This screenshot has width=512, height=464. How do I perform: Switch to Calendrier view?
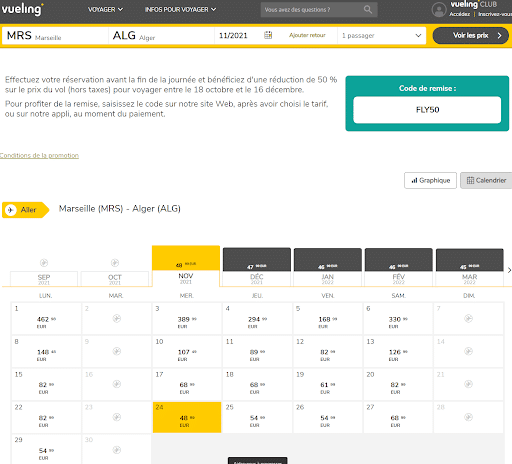[x=486, y=180]
